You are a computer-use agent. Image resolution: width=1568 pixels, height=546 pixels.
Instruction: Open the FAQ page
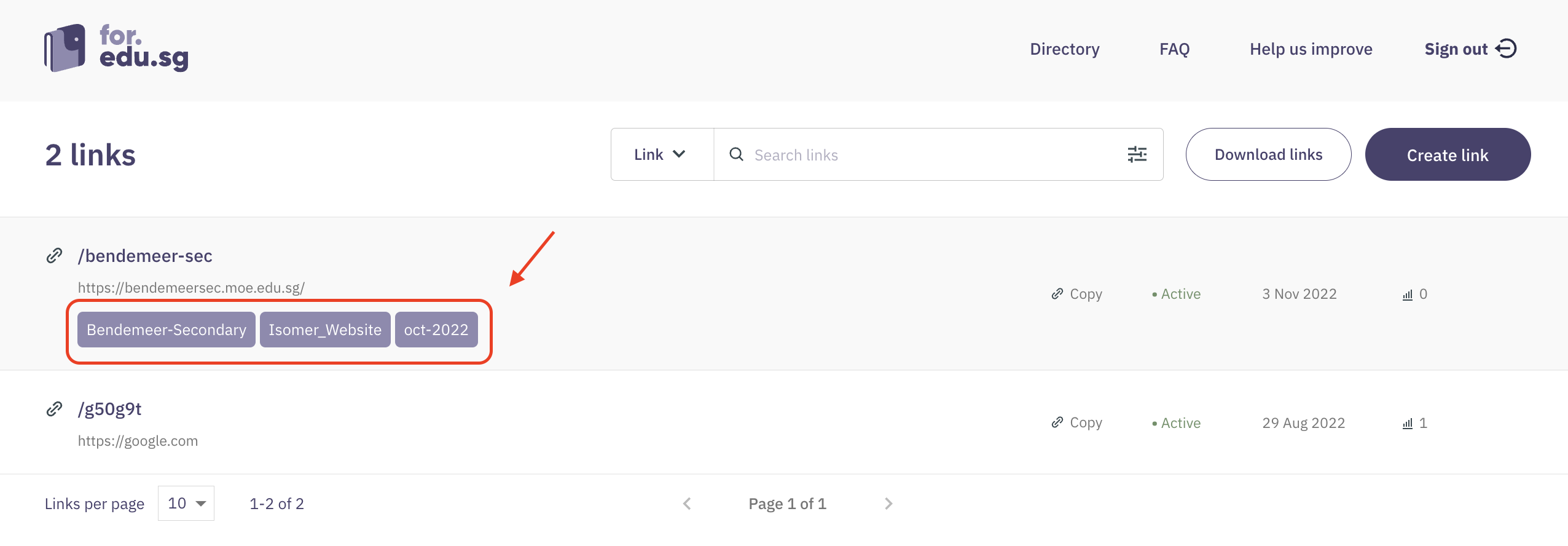tap(1174, 49)
